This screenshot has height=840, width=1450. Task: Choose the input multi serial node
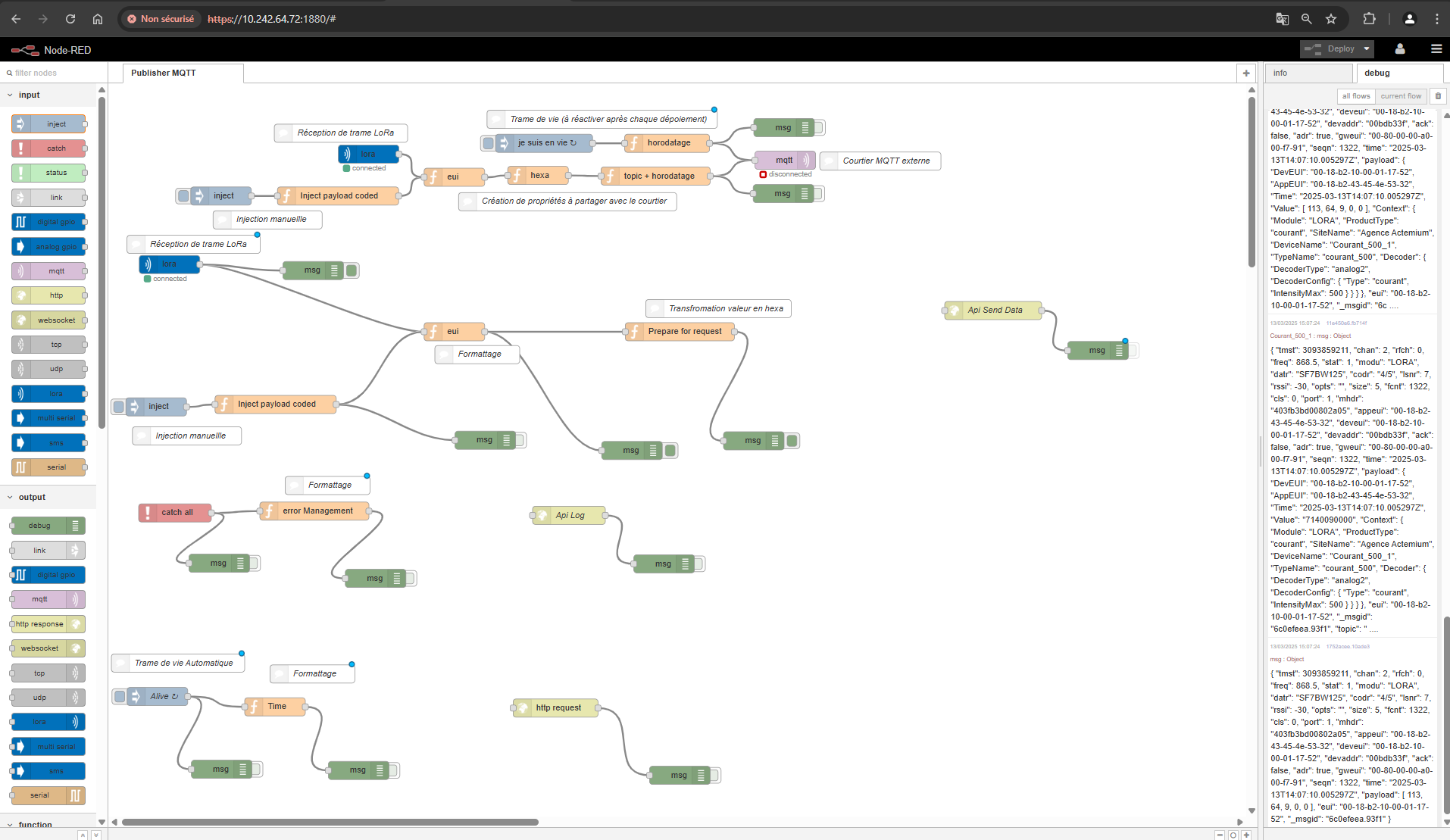pos(48,418)
